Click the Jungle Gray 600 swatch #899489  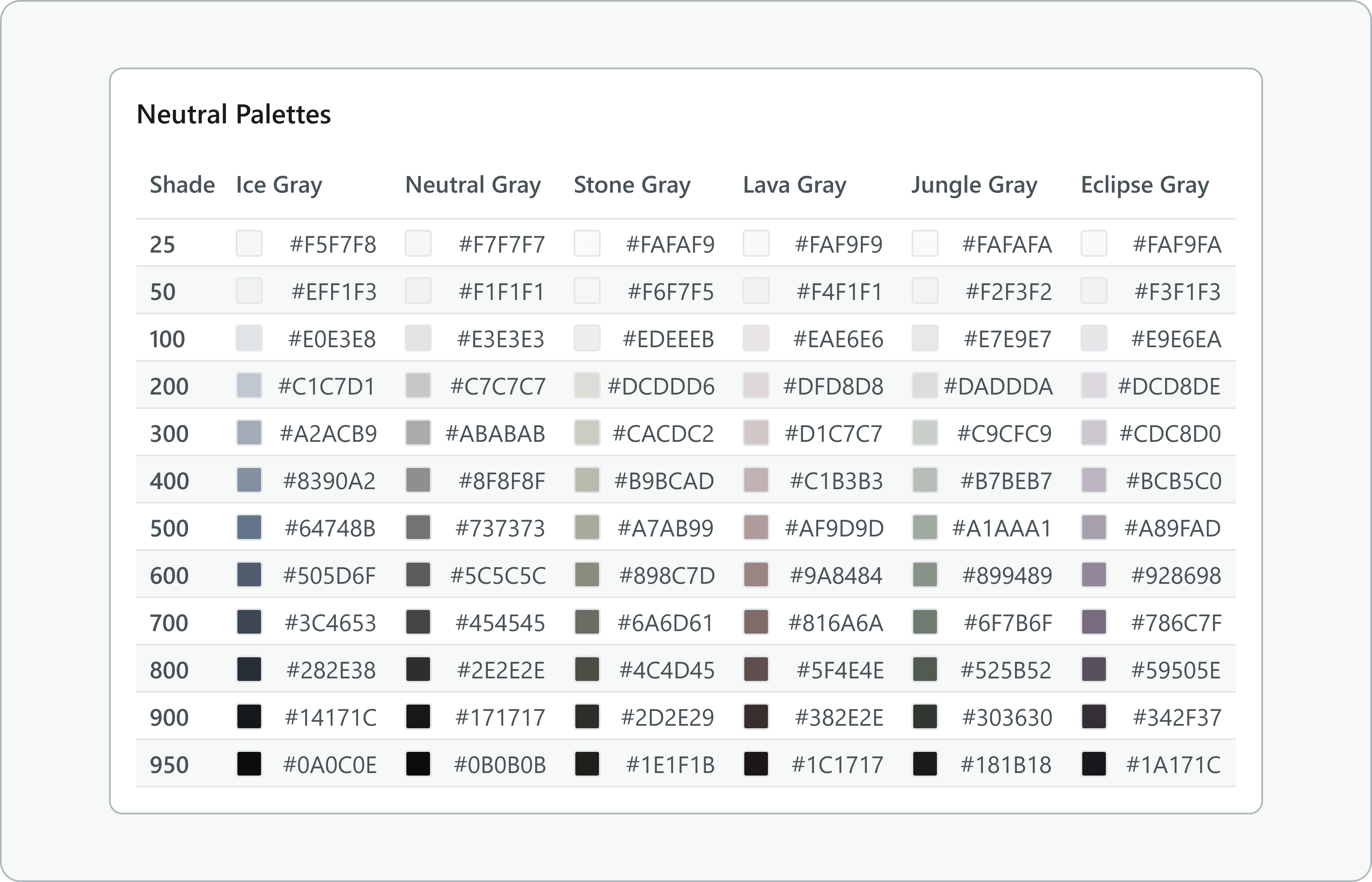(x=925, y=575)
